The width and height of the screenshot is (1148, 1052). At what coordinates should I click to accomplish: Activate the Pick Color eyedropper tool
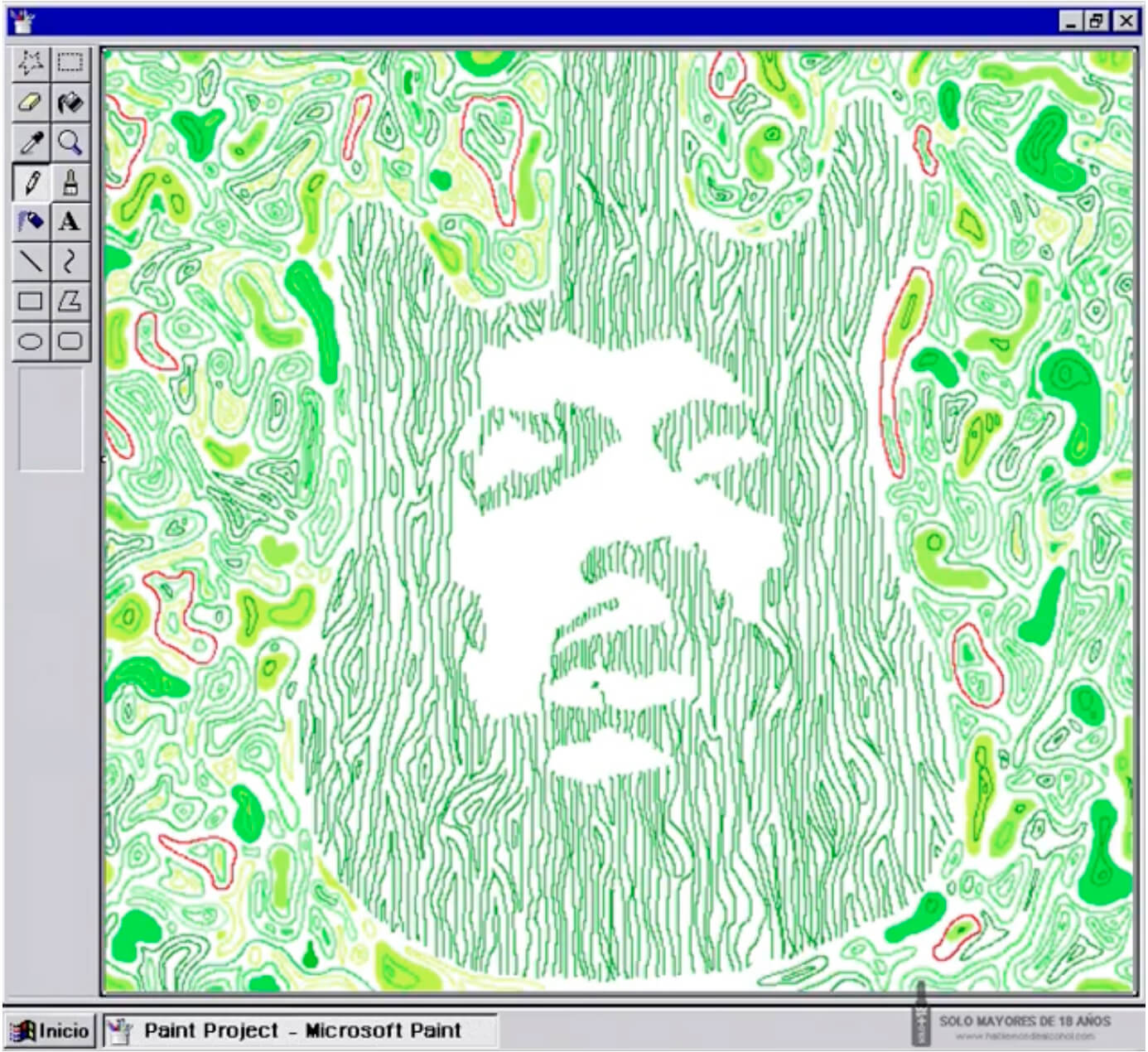[31, 142]
